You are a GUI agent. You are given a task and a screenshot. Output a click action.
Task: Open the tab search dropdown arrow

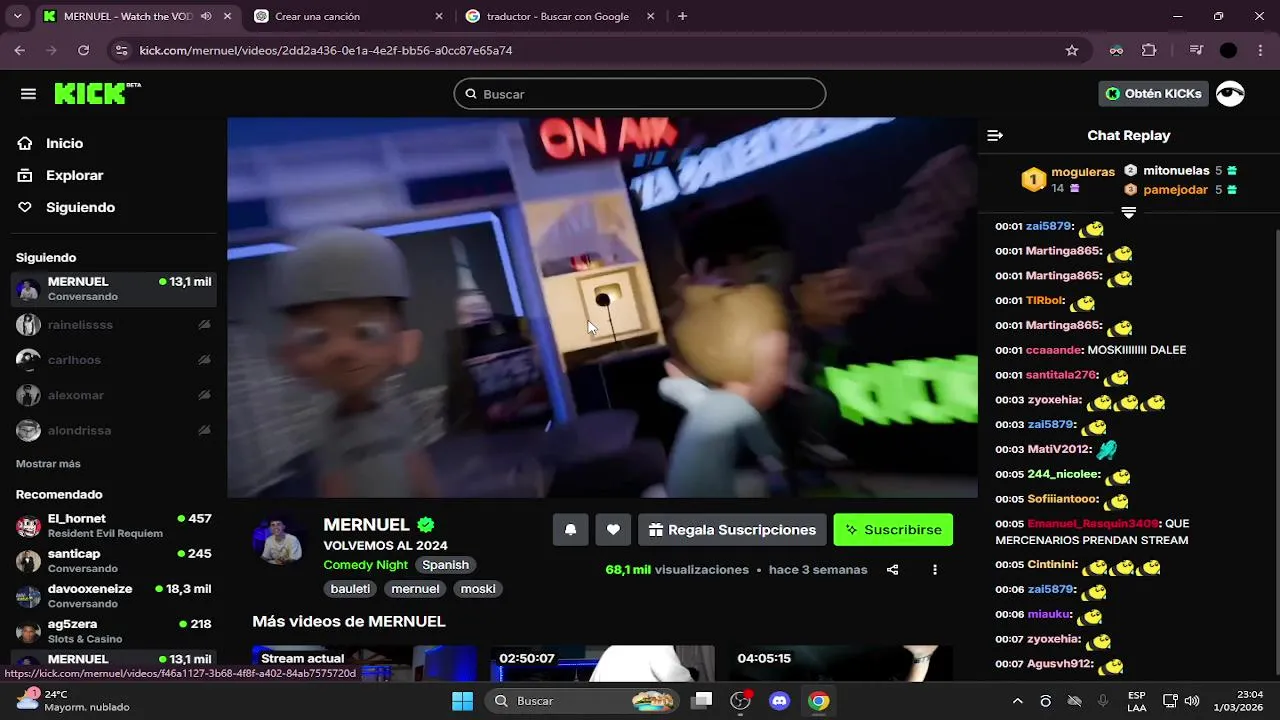17,16
